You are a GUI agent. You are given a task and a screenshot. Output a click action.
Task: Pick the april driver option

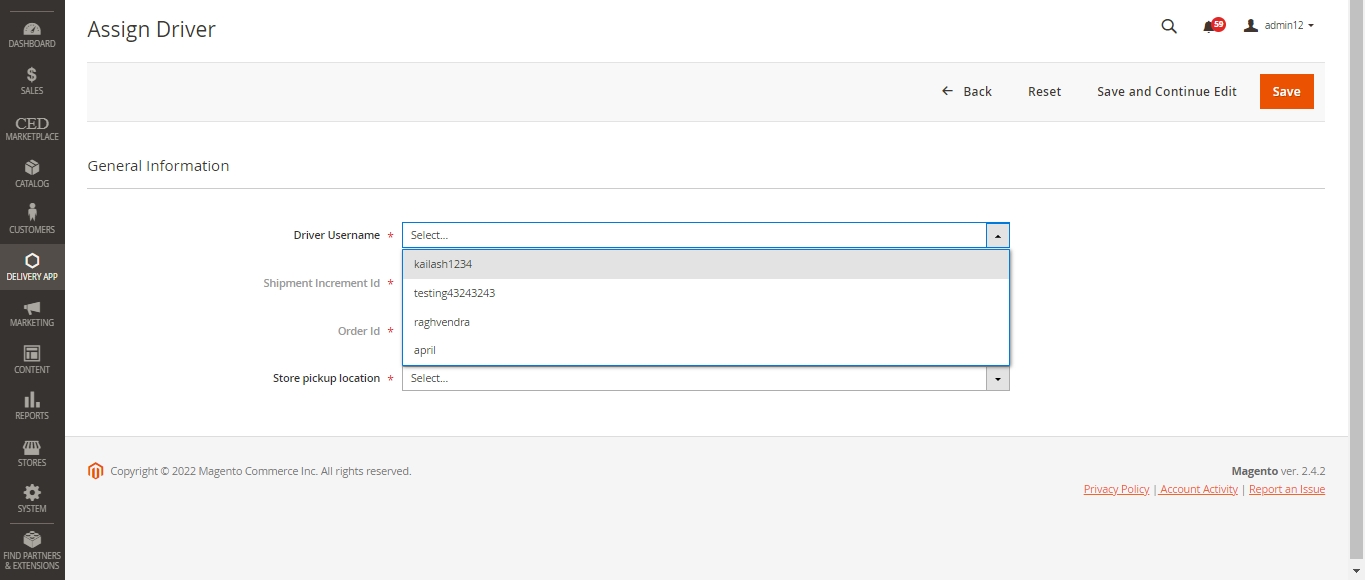425,351
